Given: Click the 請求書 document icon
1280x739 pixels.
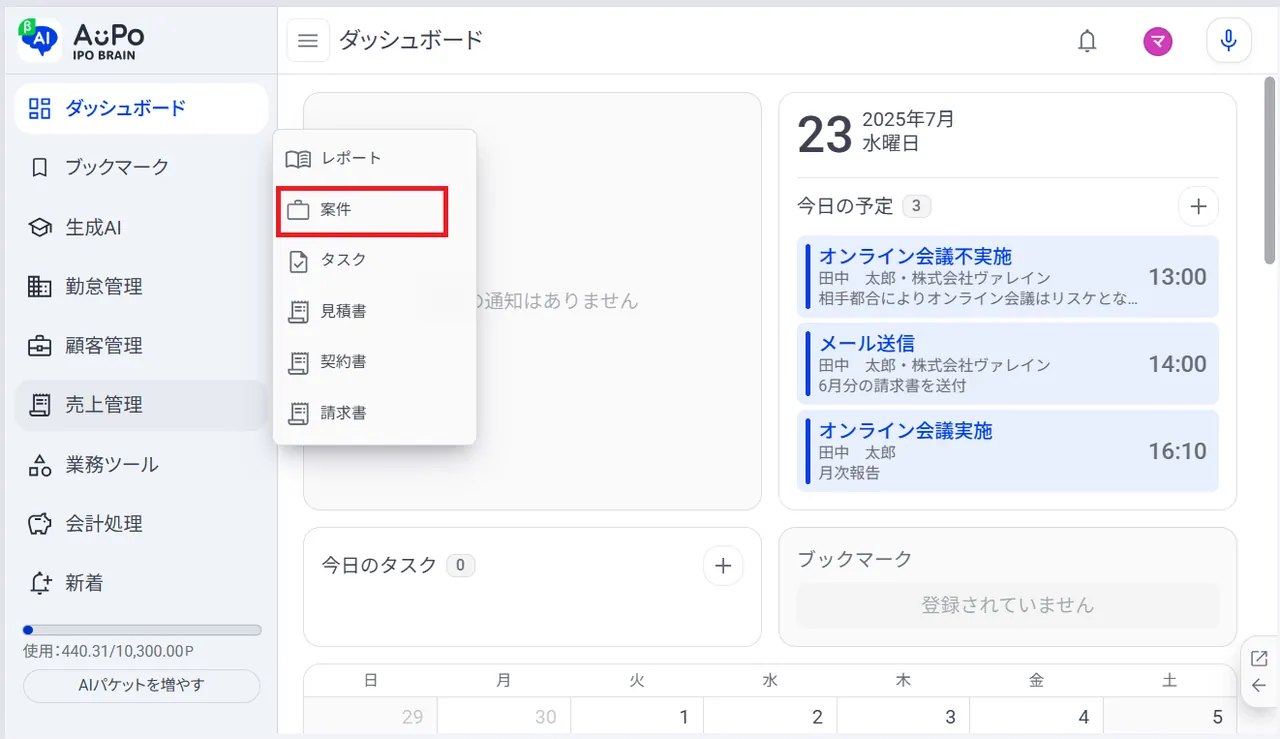Looking at the screenshot, I should tap(298, 412).
